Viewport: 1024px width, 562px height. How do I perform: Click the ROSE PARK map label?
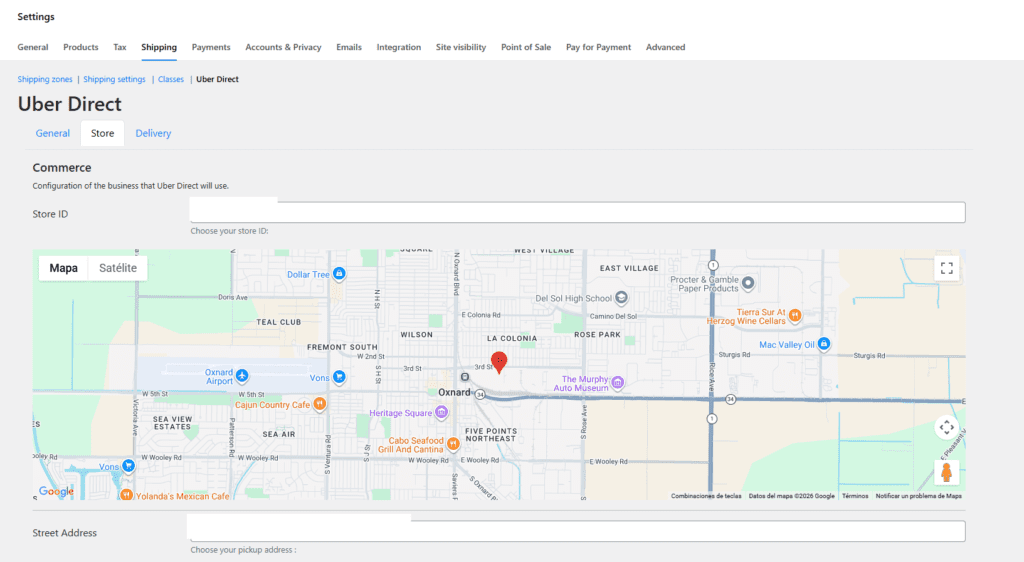[598, 334]
